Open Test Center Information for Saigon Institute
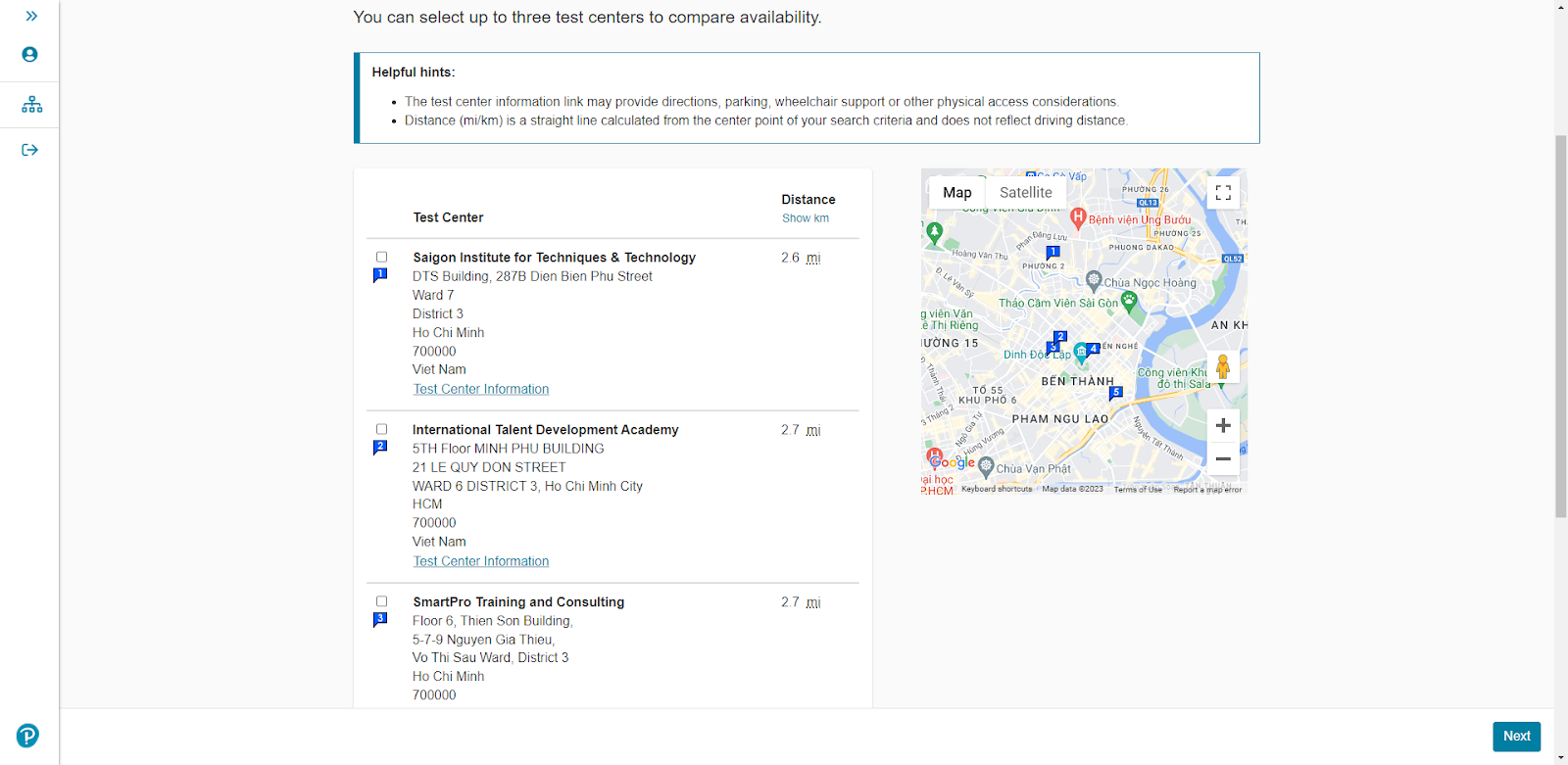The image size is (1568, 765). (x=481, y=389)
